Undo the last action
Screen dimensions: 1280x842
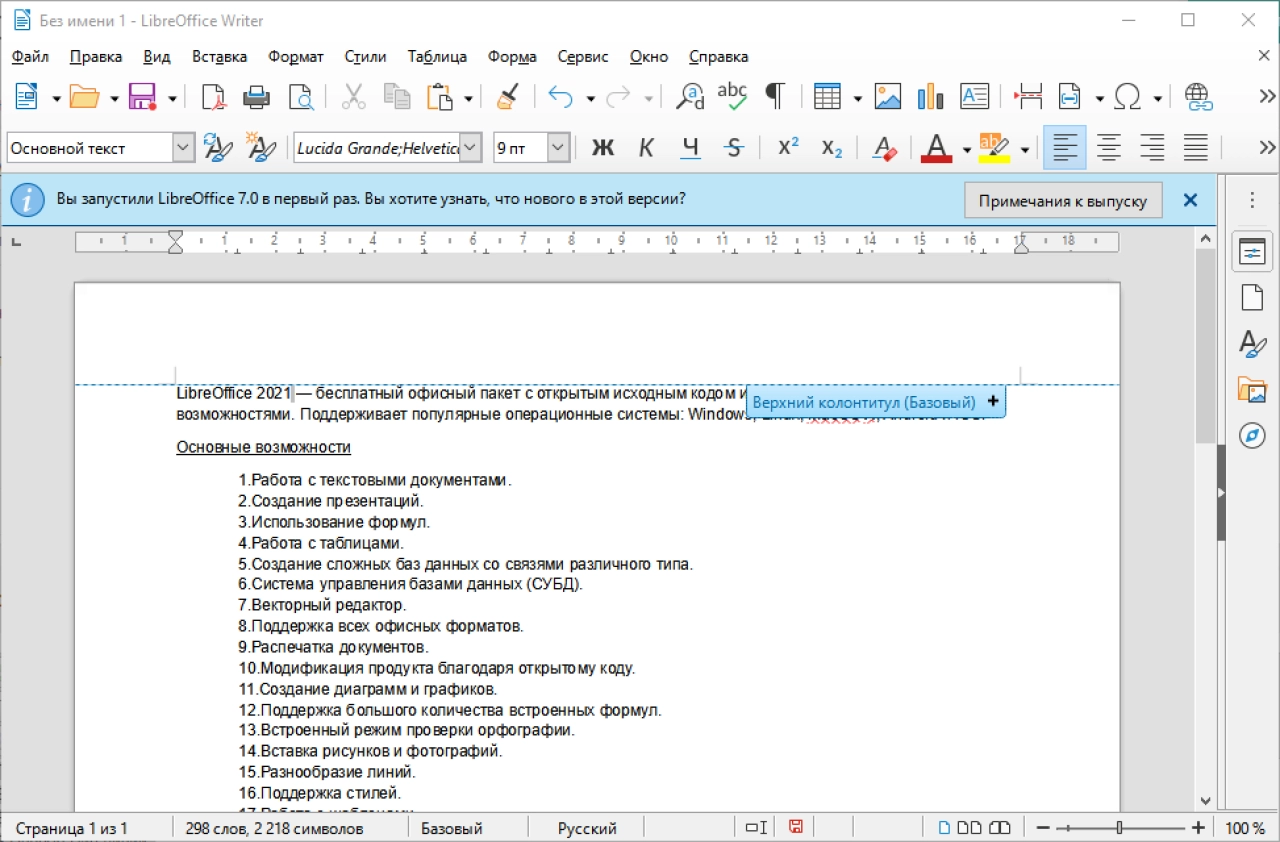(561, 97)
